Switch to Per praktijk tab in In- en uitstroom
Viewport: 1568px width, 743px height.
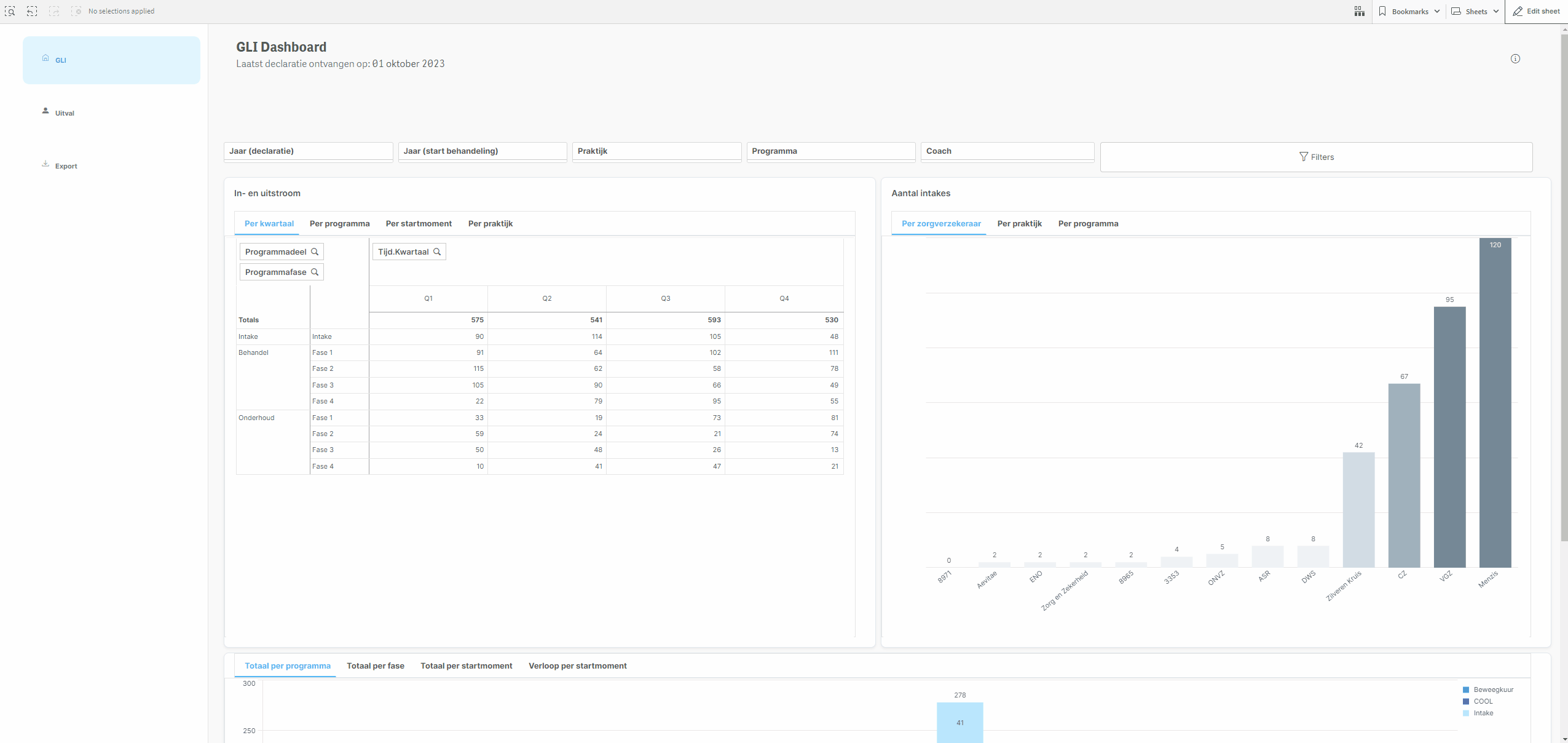pyautogui.click(x=490, y=223)
